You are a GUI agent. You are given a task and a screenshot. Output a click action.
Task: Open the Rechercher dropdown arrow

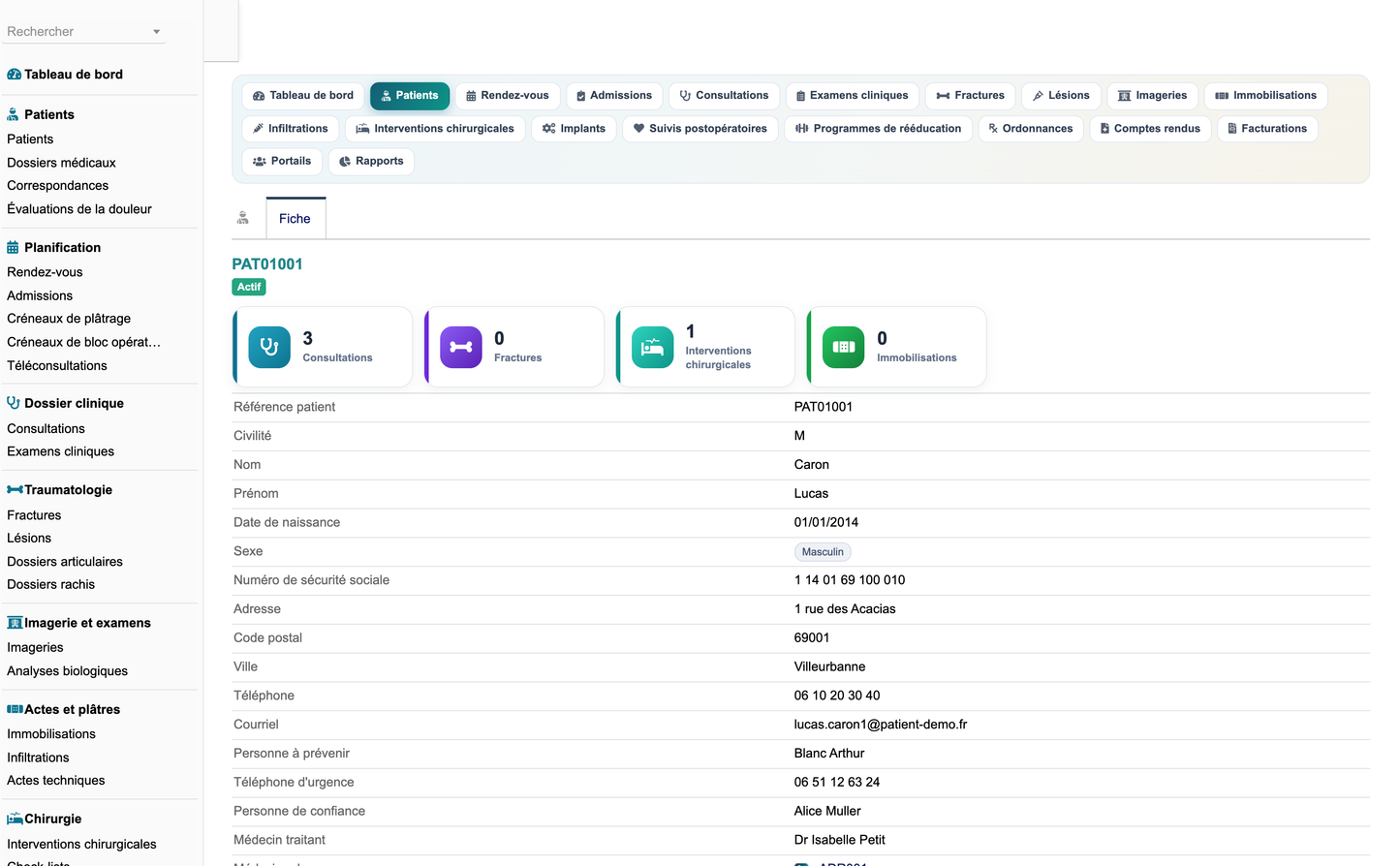tap(156, 32)
